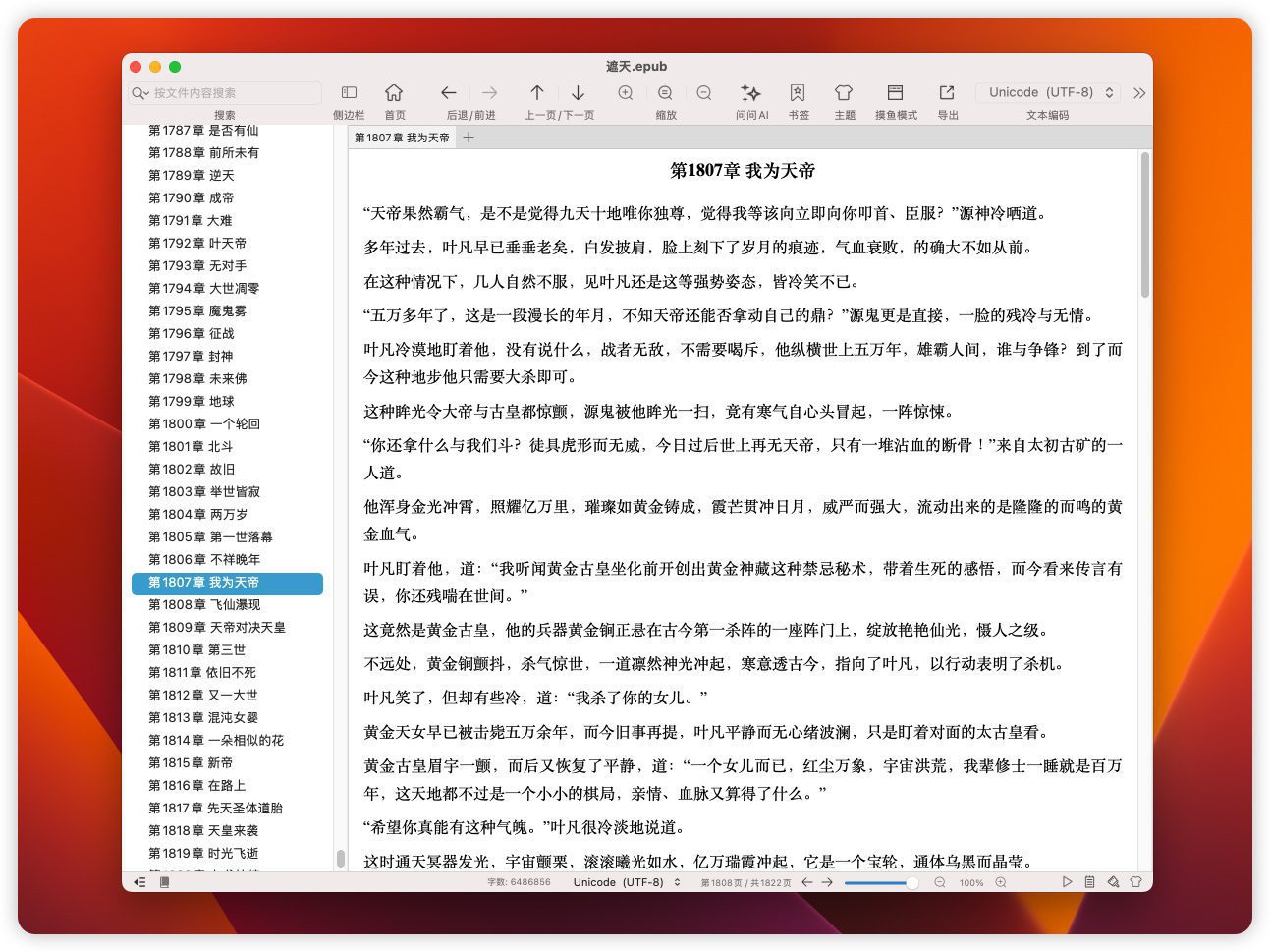Expand the toolbar overflow chevrons
The width and height of the screenshot is (1270, 952).
point(1139,93)
